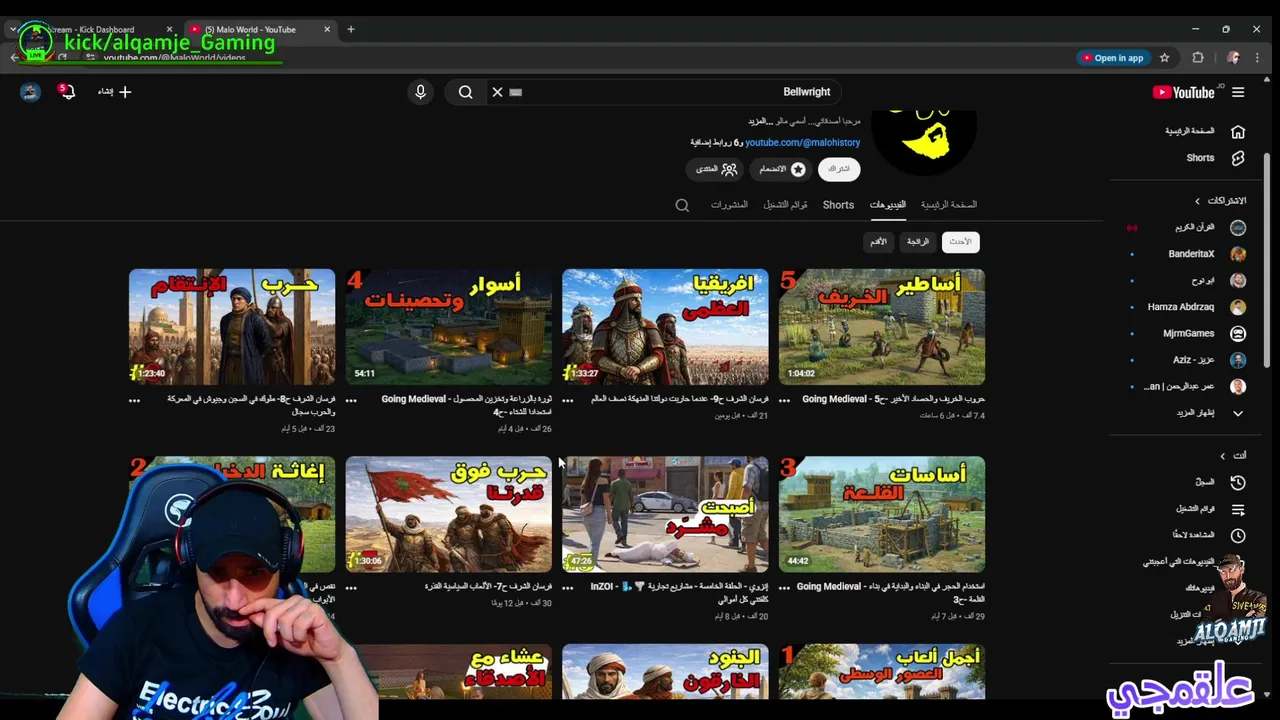Open the YouTube hamburger guide menu

(x=1238, y=92)
